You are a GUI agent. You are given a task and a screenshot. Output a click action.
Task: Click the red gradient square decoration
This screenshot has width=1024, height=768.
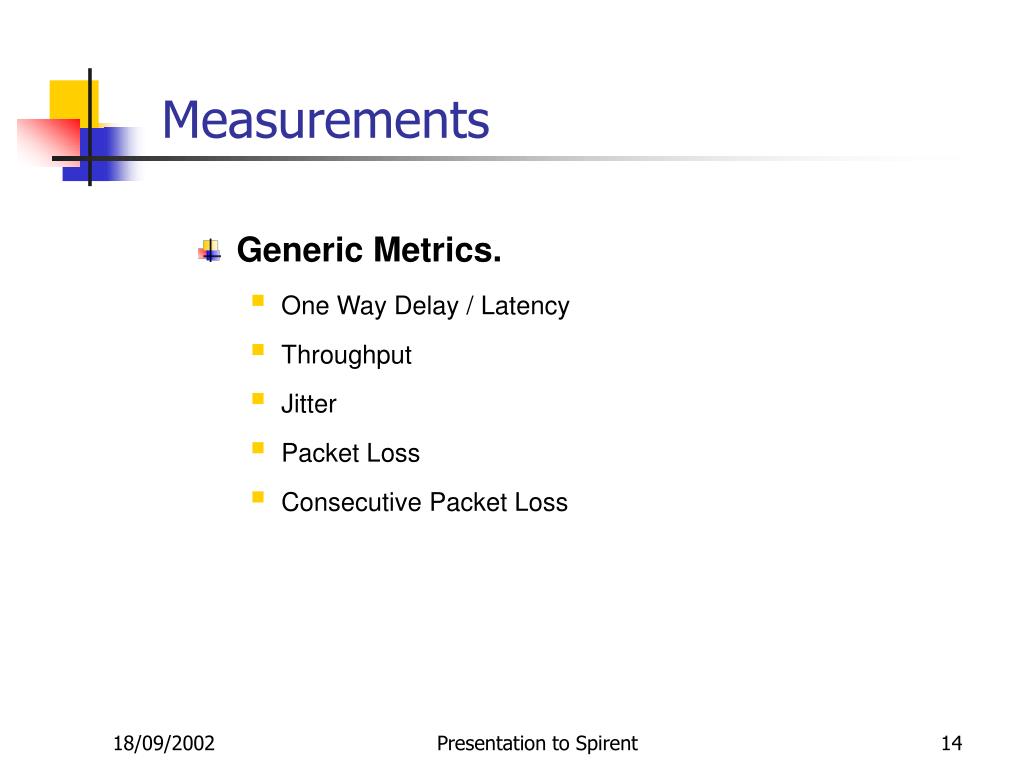coord(48,142)
